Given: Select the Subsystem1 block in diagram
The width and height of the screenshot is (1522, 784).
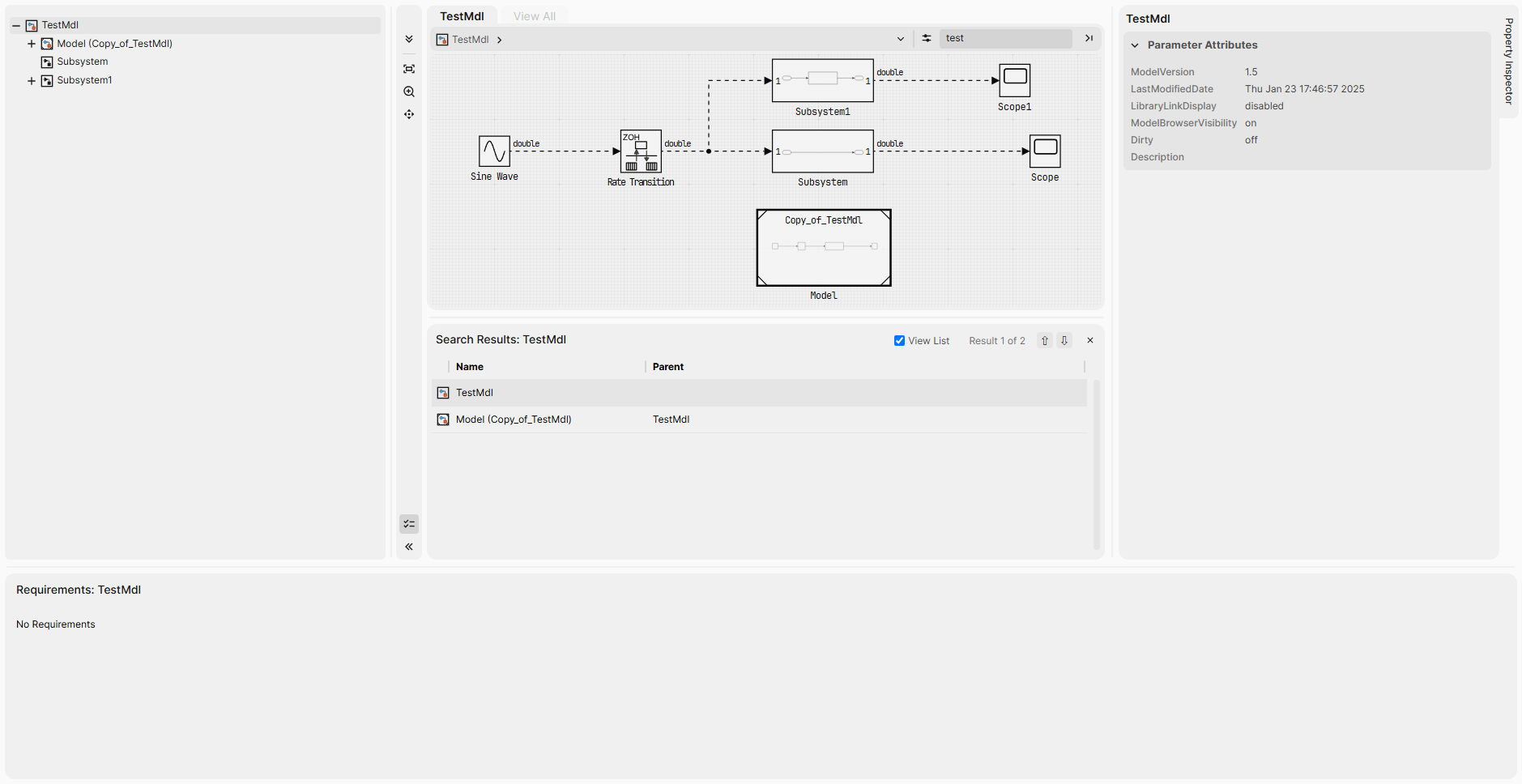Looking at the screenshot, I should (823, 80).
